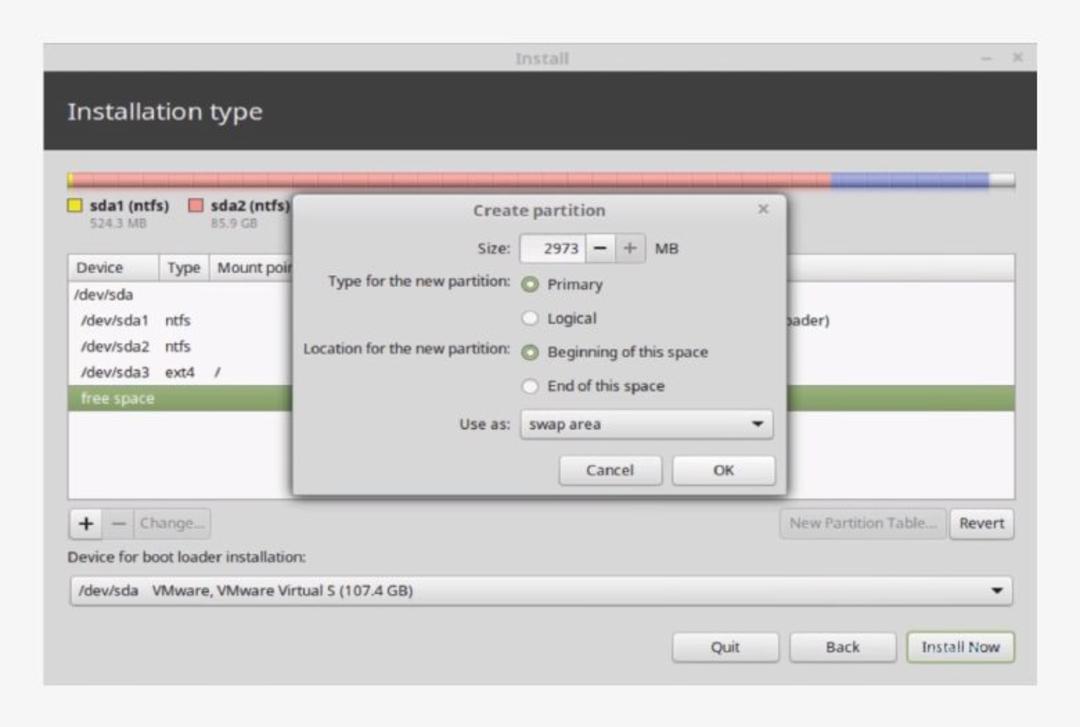Screen dimensions: 1080x727
Task: Confirm partition with OK button
Action: [x=723, y=470]
